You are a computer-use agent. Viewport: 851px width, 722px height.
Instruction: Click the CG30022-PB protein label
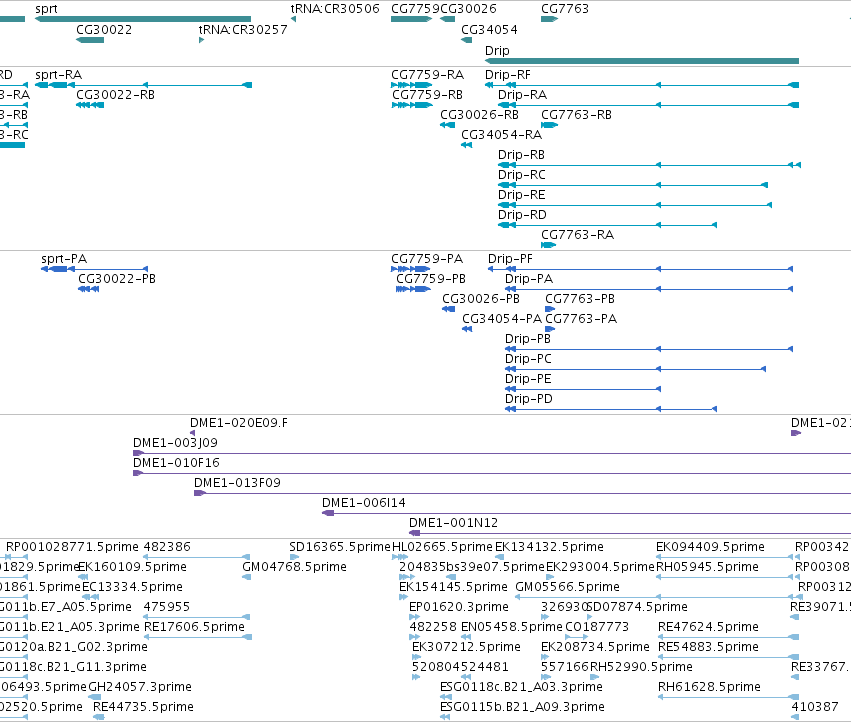tap(117, 278)
